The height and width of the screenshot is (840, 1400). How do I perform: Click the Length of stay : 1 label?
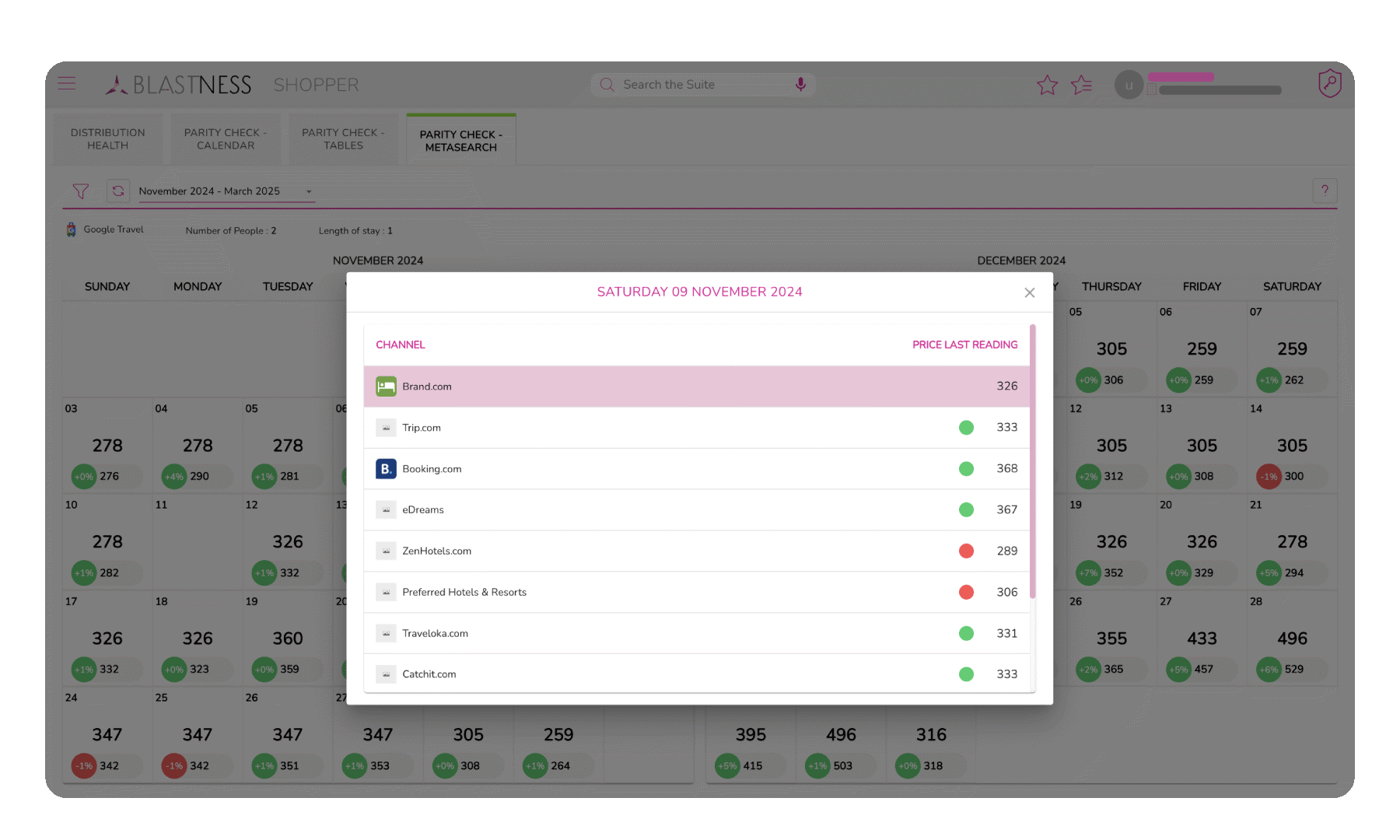tap(355, 231)
